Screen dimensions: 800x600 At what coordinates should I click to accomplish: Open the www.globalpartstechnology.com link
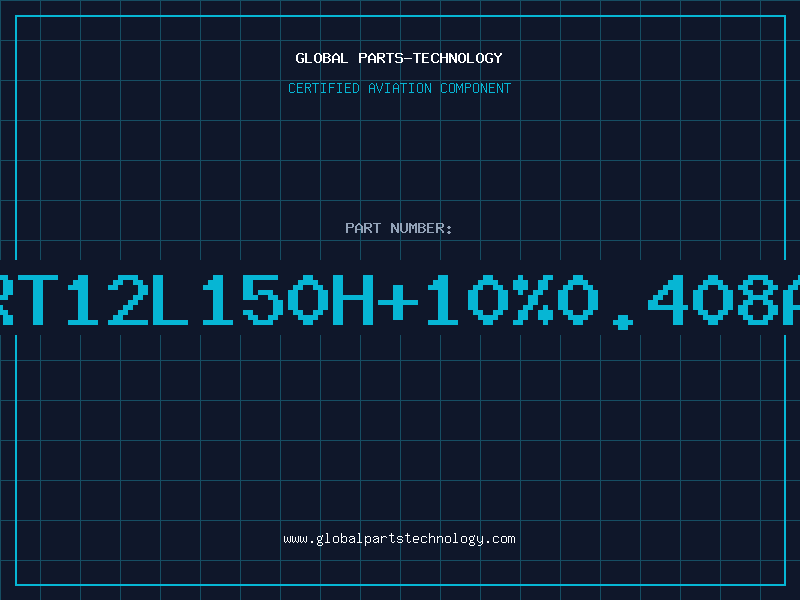point(399,539)
